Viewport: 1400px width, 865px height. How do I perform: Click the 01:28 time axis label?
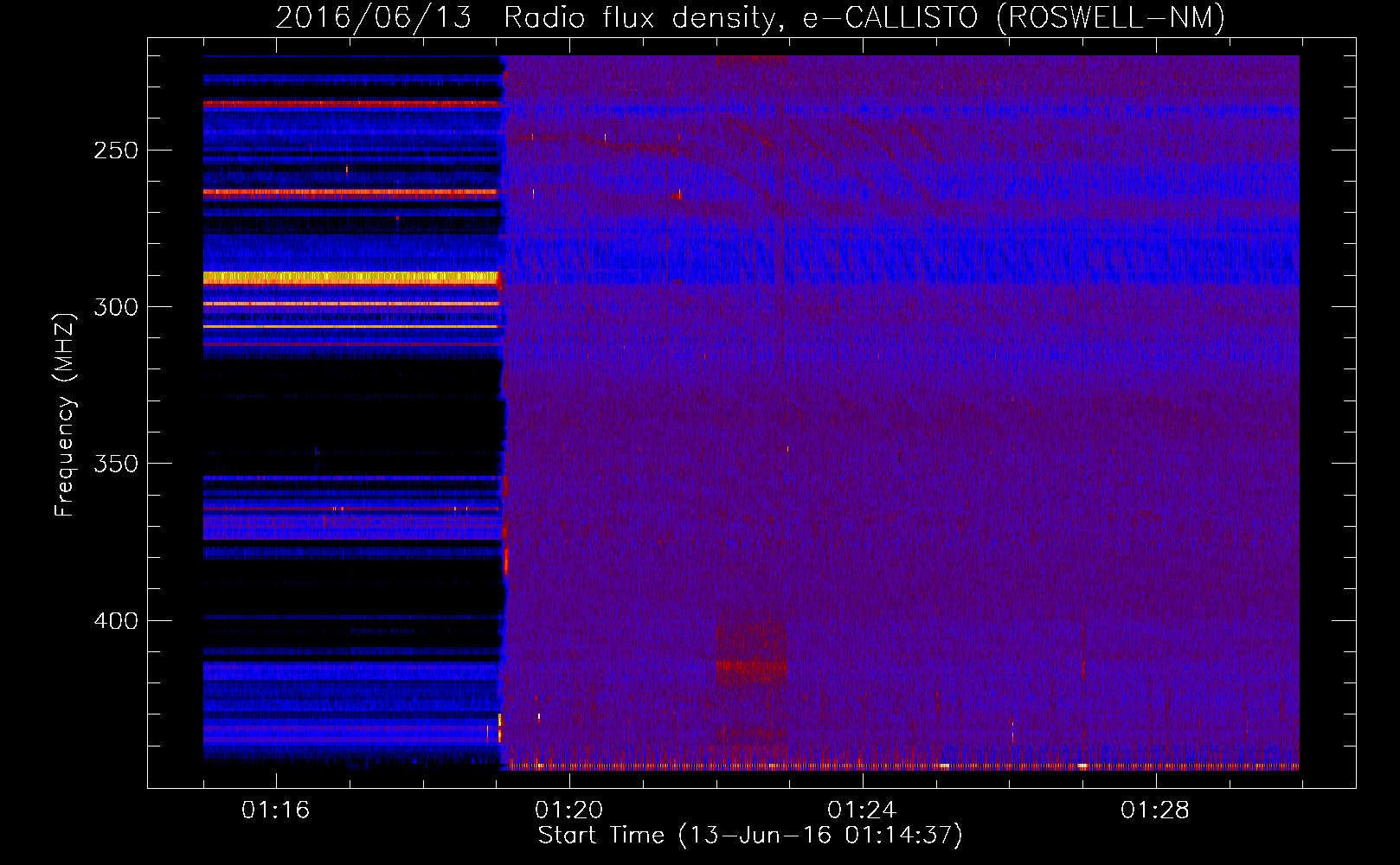click(1154, 811)
